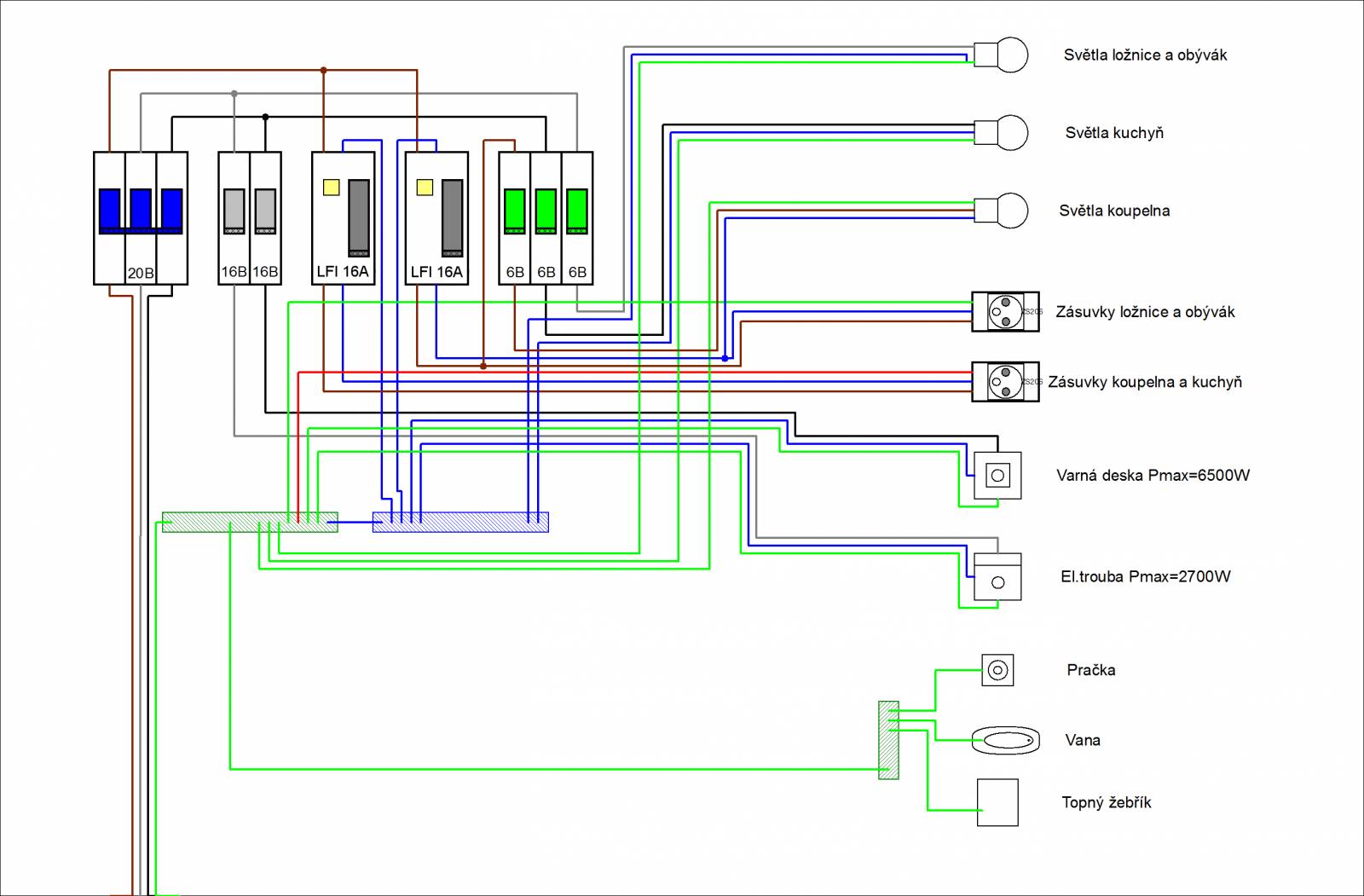Viewport: 1364px width, 896px height.
Task: Click the yellow test button on first LFI
Action: pyautogui.click(x=332, y=188)
